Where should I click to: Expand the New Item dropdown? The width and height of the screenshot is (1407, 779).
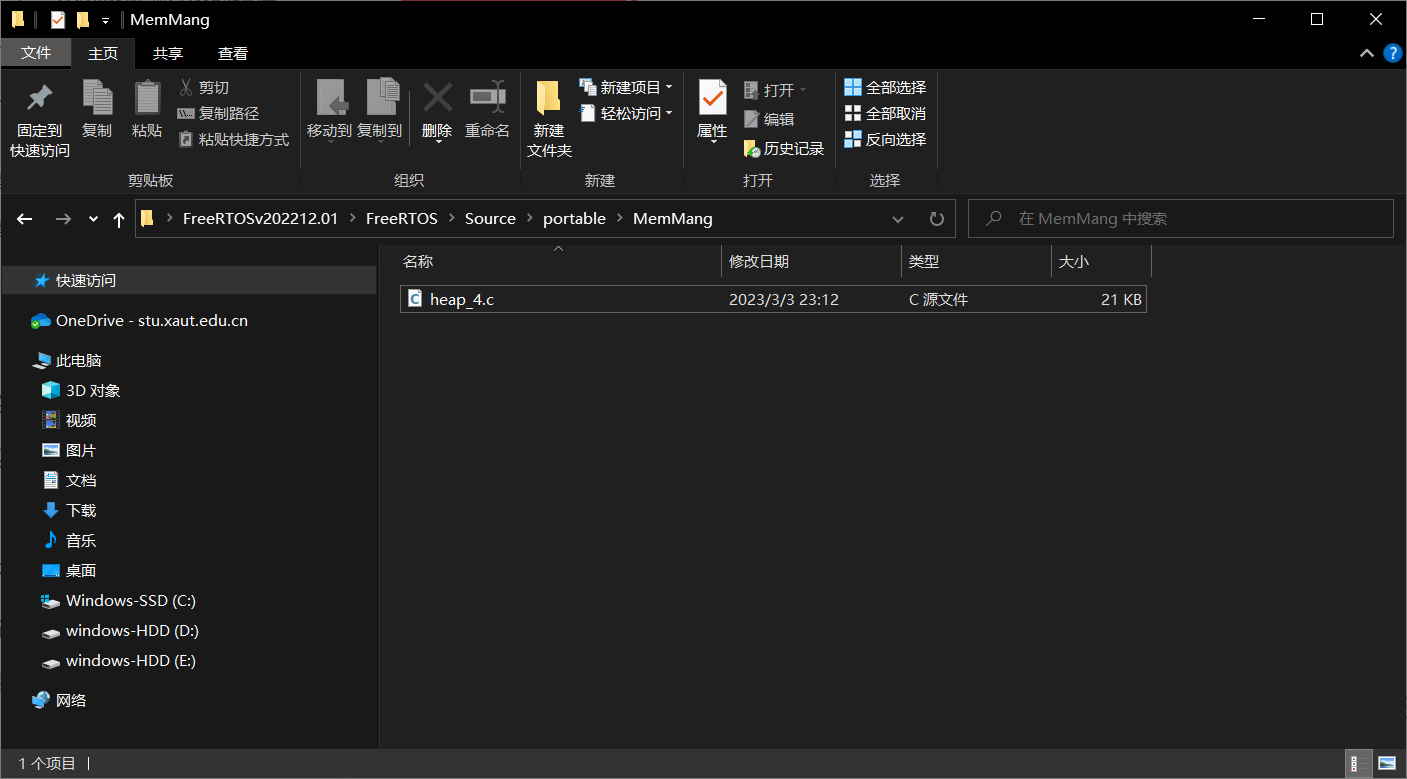[669, 88]
